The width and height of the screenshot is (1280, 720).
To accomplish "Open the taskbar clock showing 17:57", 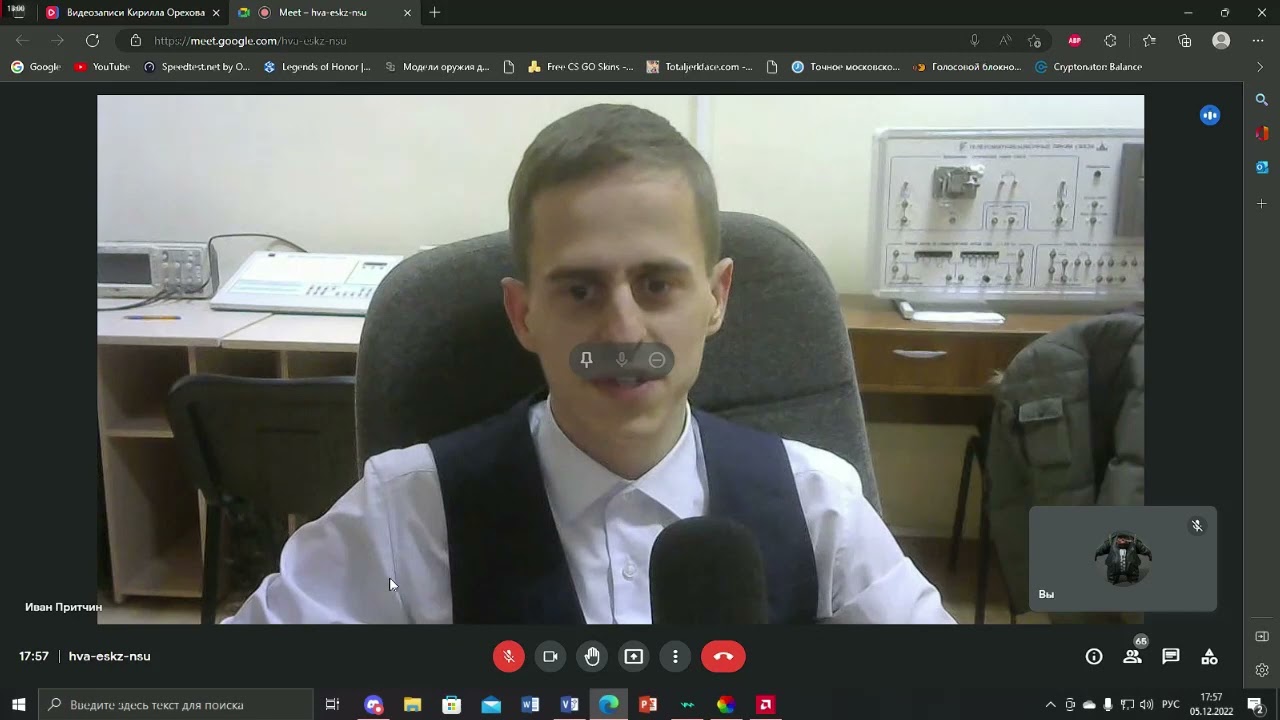I will coord(1211,705).
